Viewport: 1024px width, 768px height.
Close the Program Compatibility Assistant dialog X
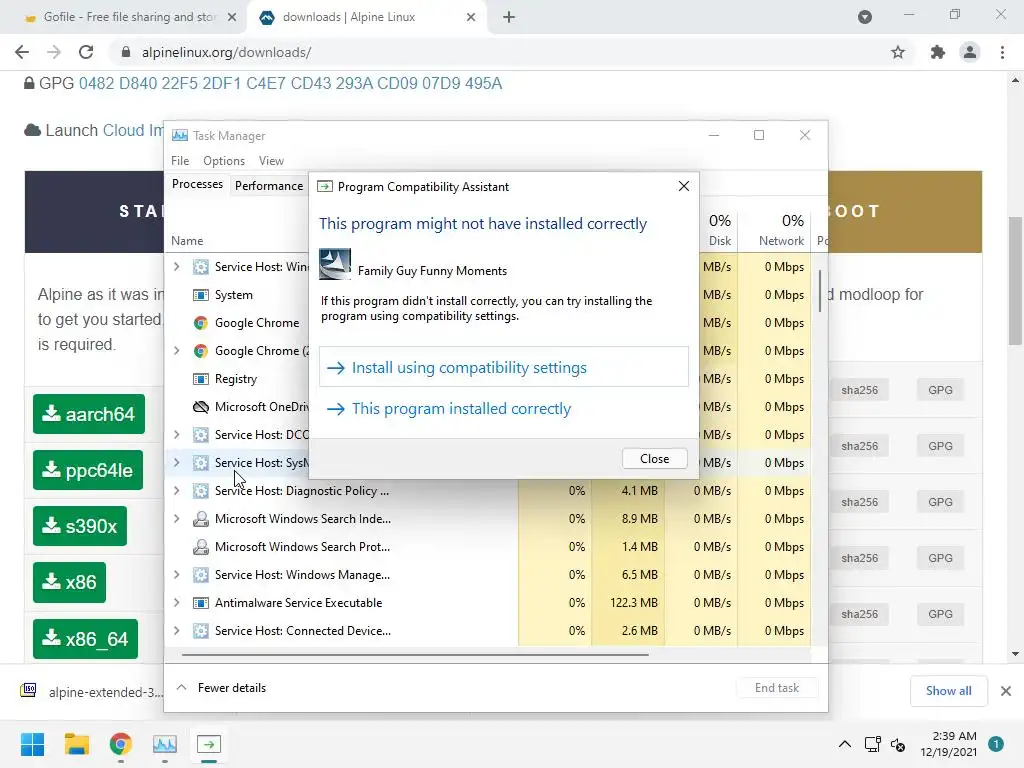tap(683, 186)
